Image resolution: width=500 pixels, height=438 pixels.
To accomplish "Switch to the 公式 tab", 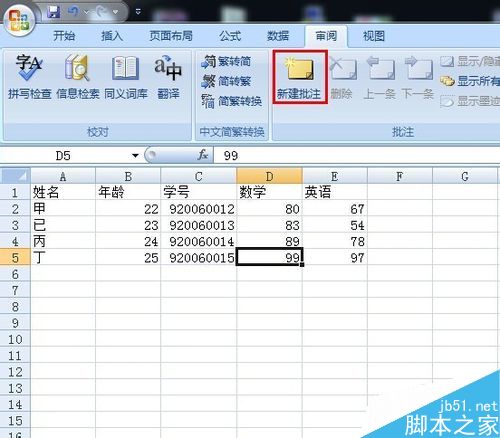I will [230, 36].
